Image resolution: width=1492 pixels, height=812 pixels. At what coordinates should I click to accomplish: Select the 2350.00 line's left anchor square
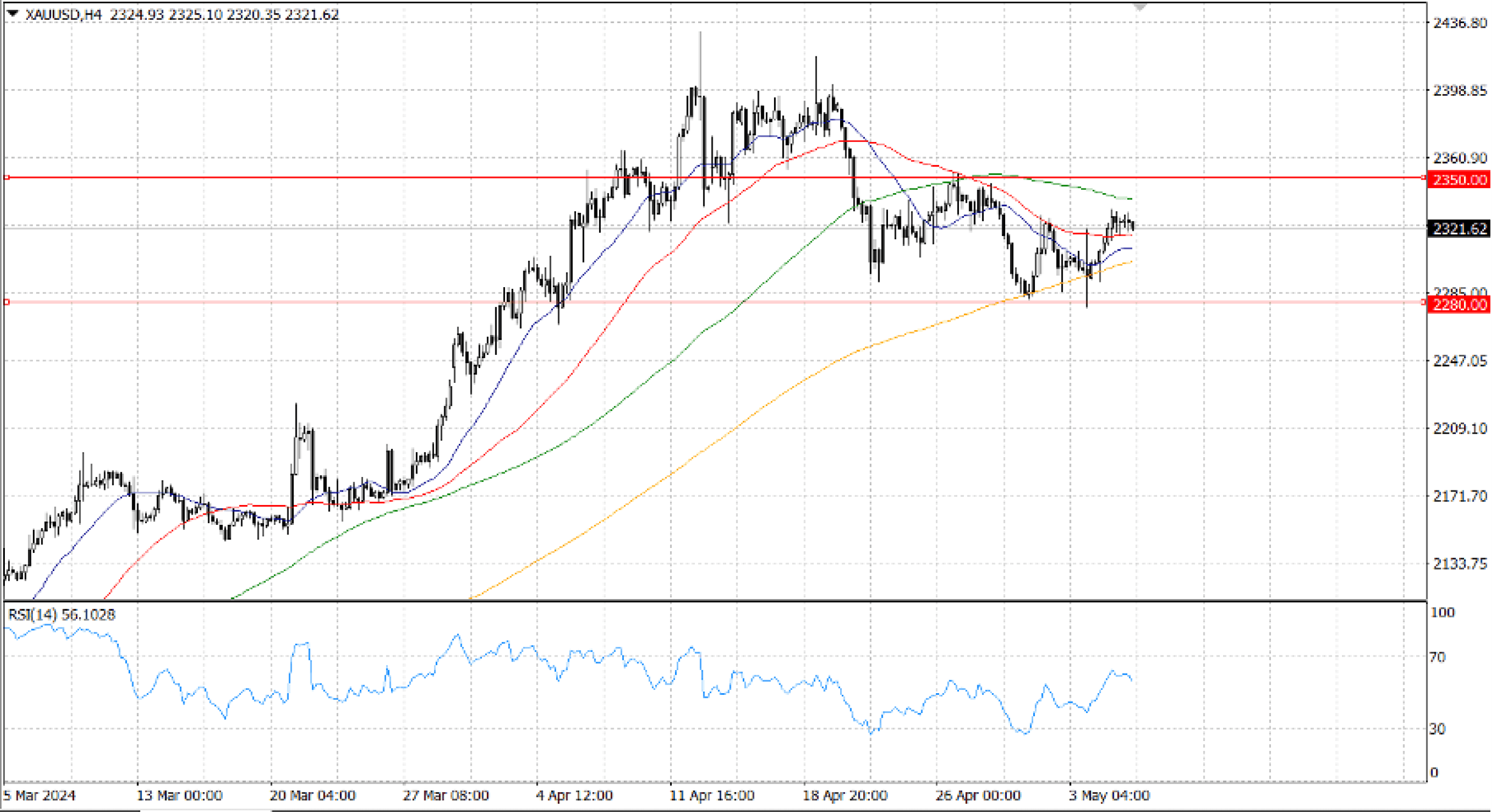(7, 177)
